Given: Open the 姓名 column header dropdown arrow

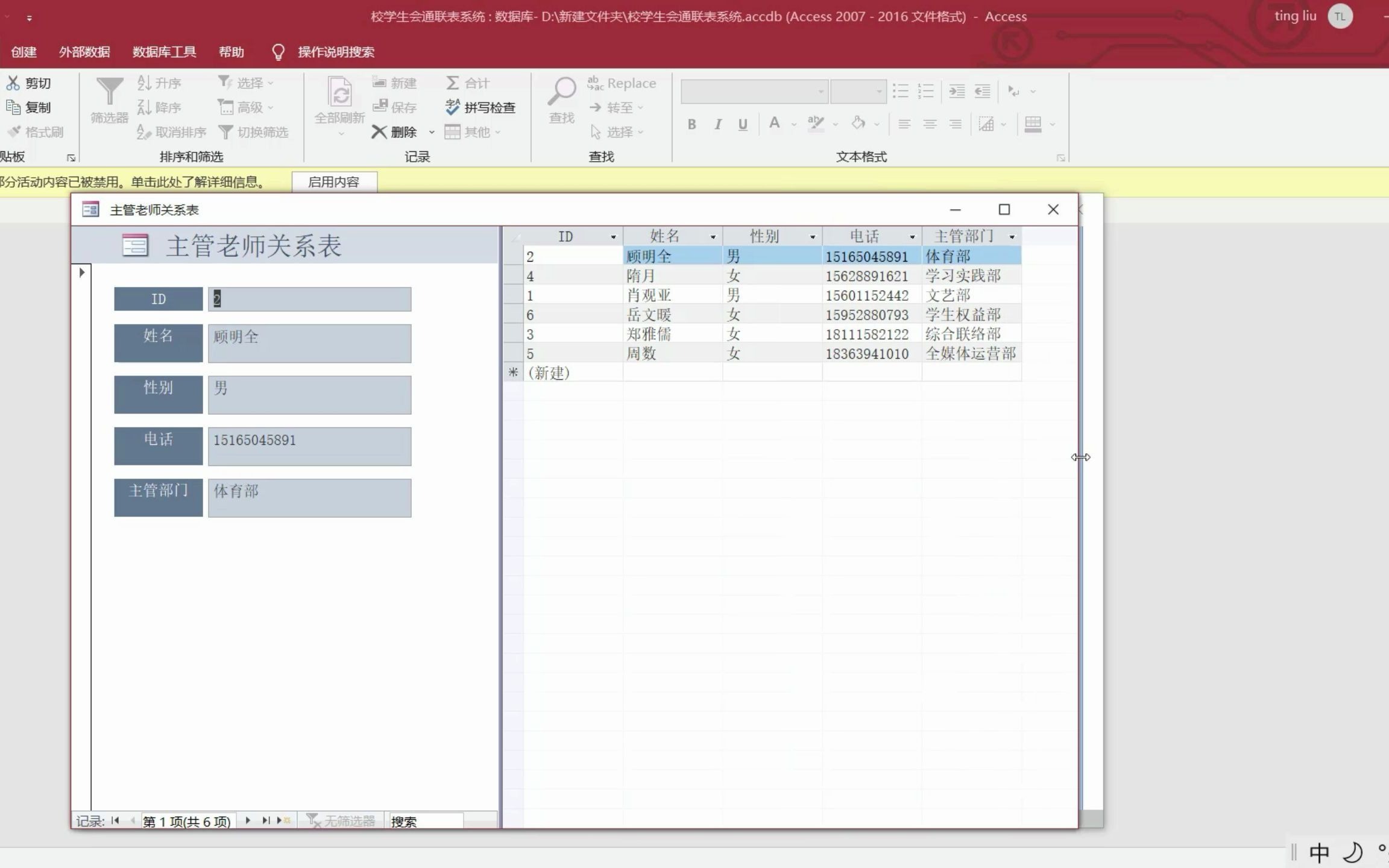Looking at the screenshot, I should point(713,237).
